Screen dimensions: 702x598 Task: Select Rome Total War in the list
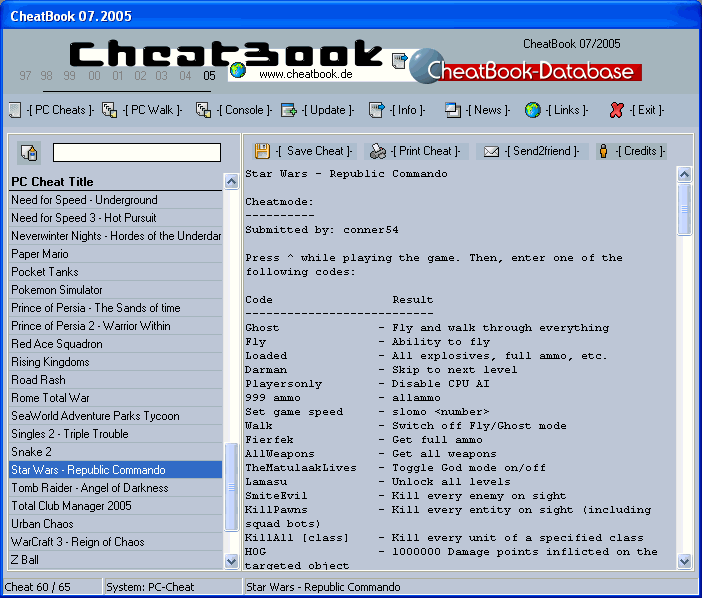pos(116,397)
